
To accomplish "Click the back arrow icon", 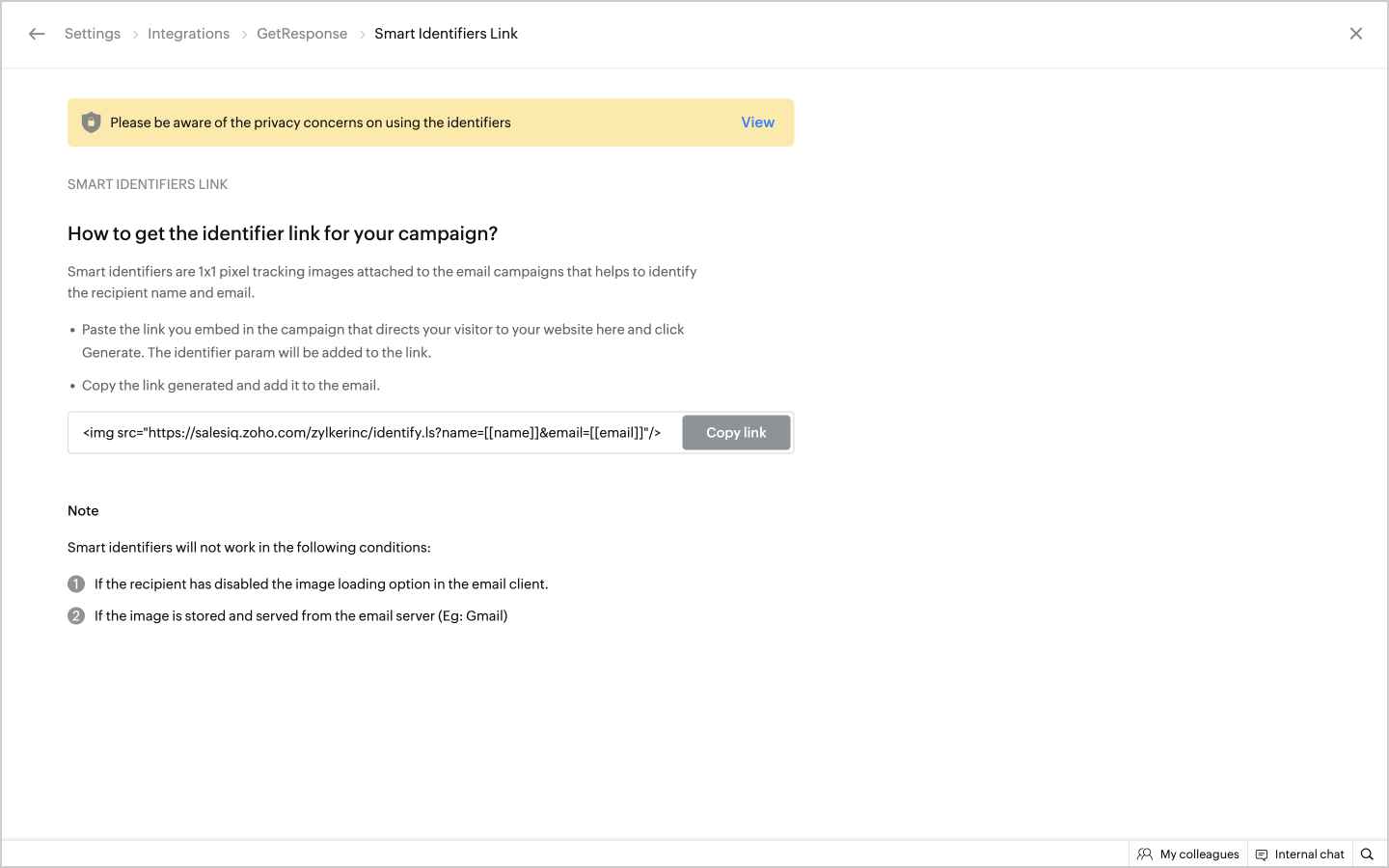I will [x=37, y=34].
